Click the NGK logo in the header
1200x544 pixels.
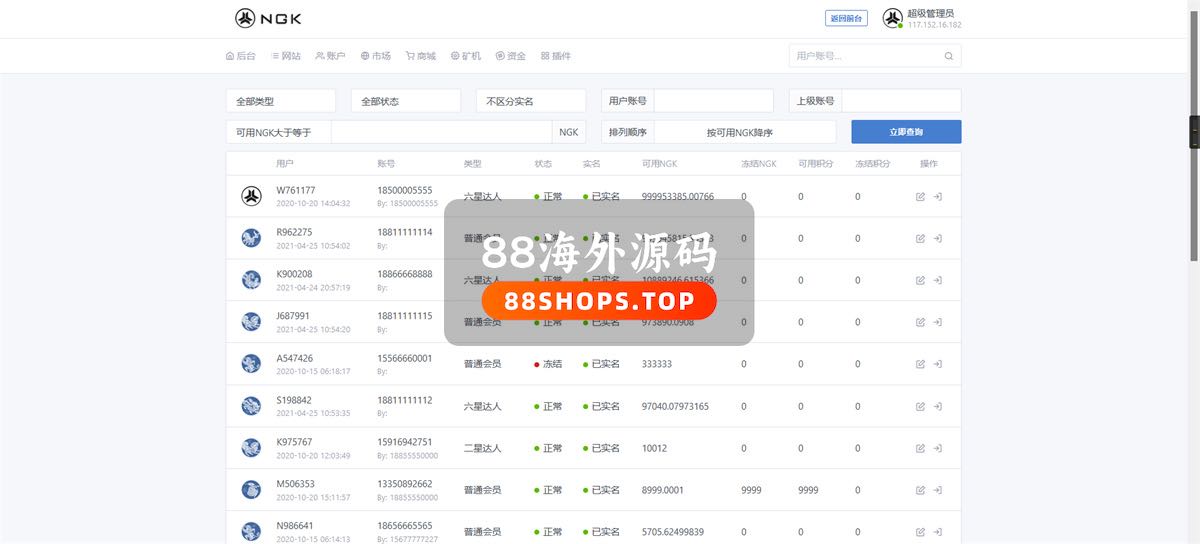(x=268, y=18)
